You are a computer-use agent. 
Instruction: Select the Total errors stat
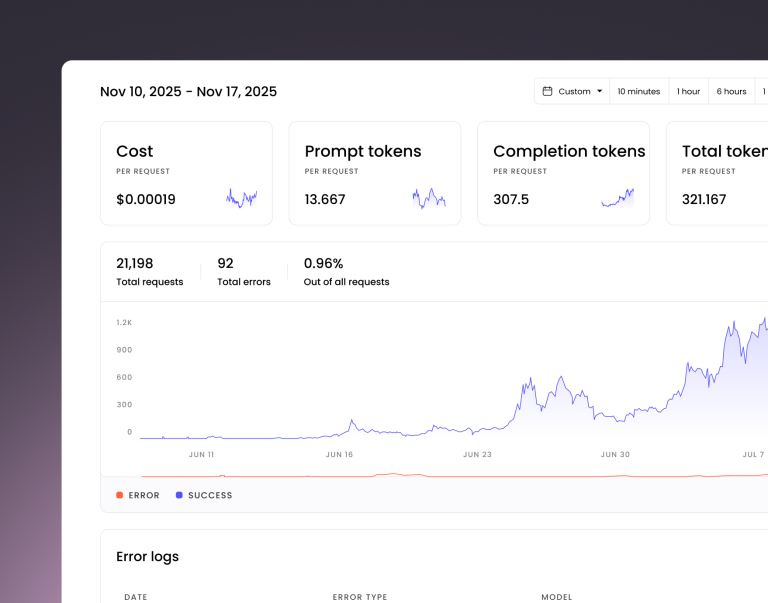[x=244, y=272]
